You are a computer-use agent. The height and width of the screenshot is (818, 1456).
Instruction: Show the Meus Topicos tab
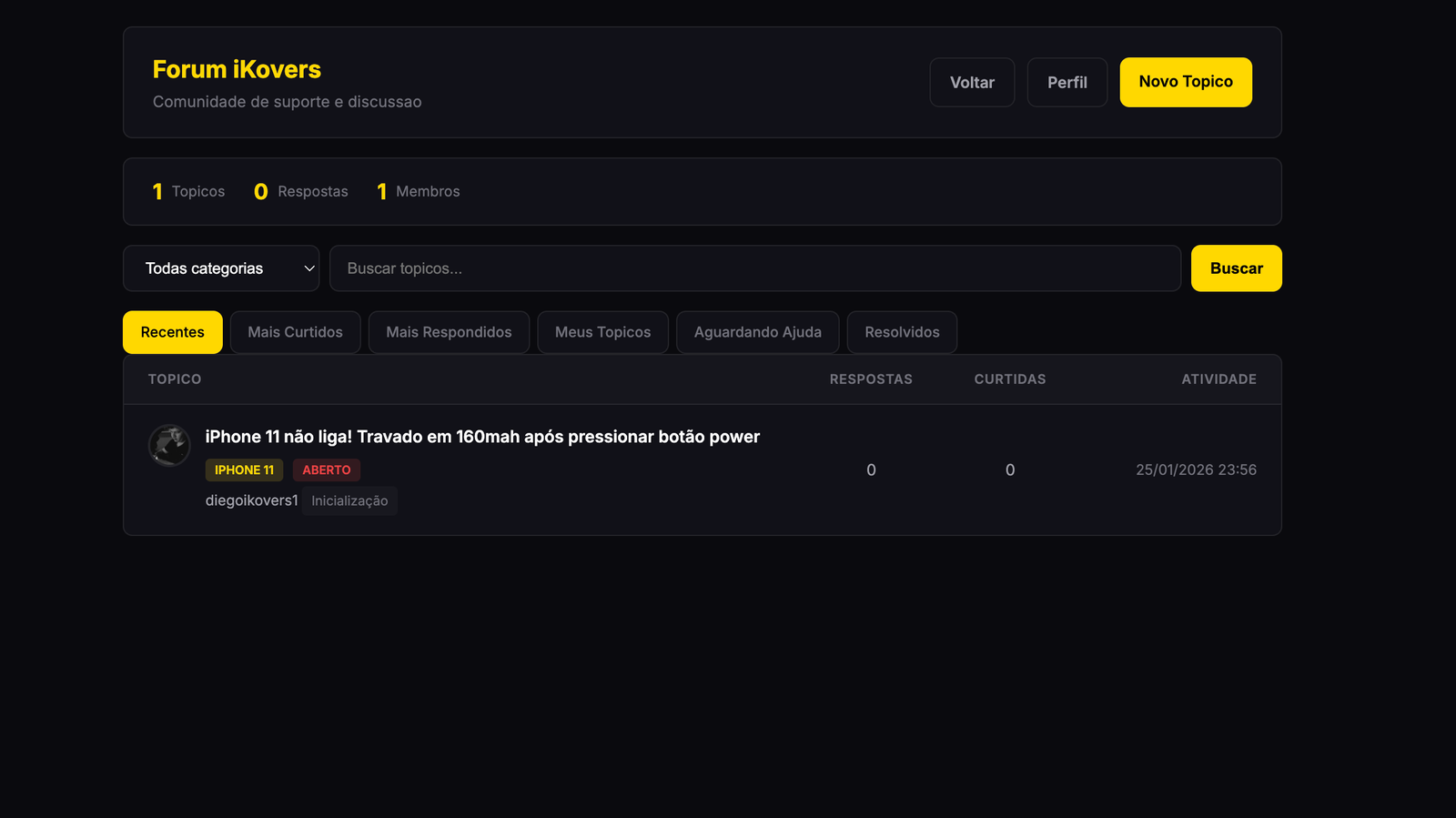coord(602,332)
